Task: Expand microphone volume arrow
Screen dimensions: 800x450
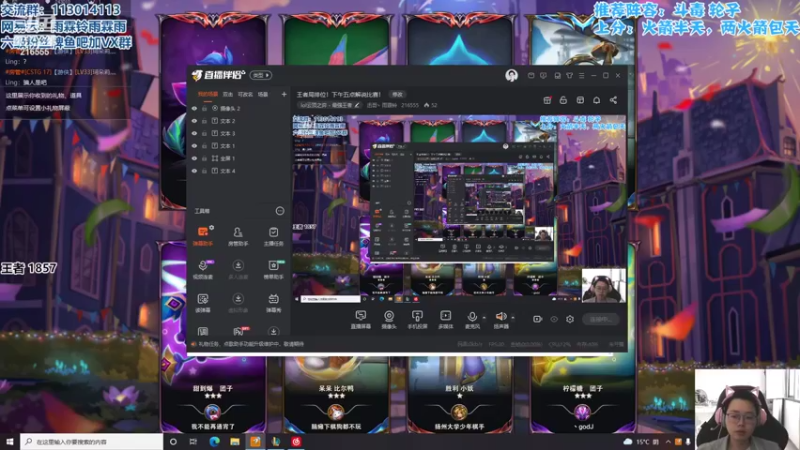Action: [x=484, y=317]
